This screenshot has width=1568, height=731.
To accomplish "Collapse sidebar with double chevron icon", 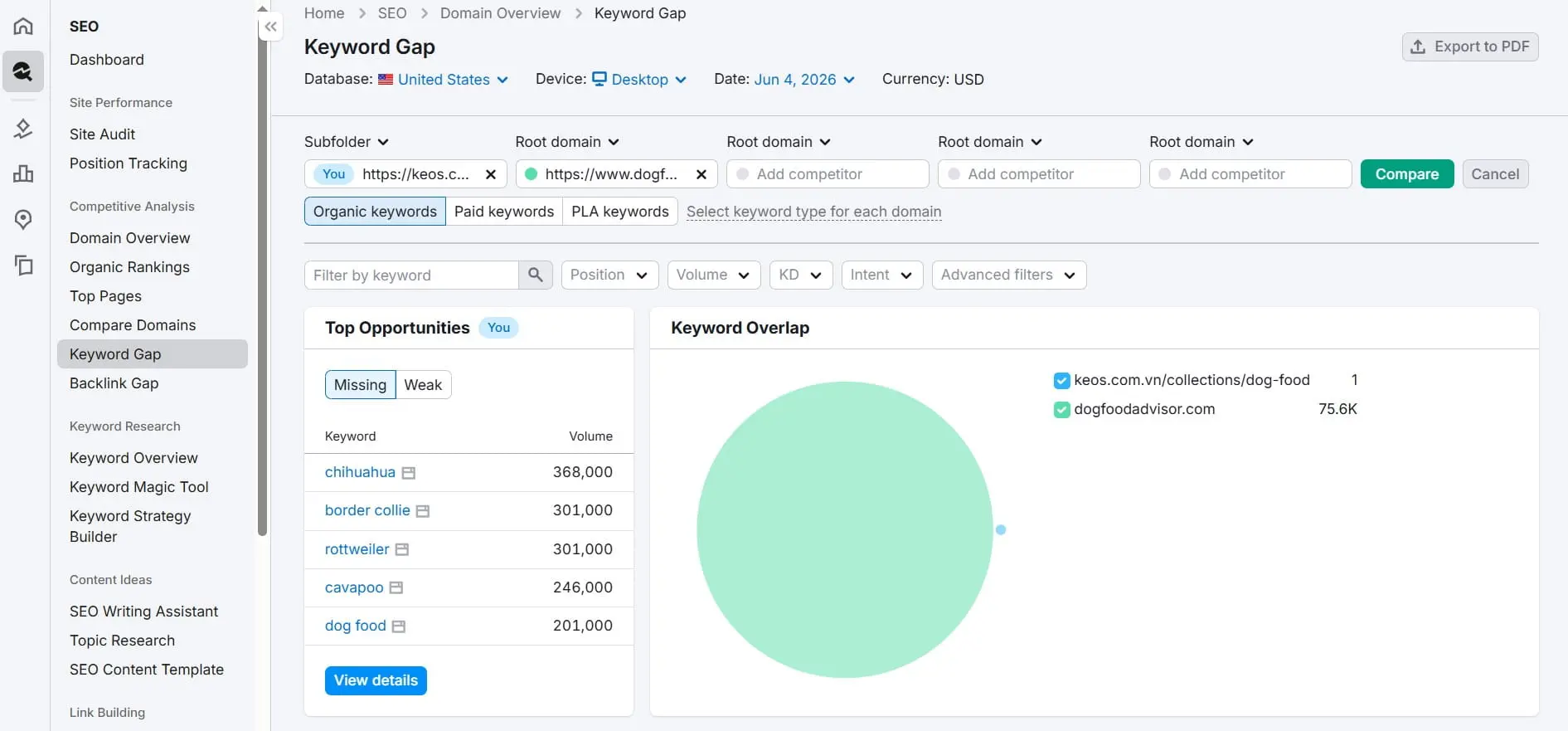I will point(270,27).
